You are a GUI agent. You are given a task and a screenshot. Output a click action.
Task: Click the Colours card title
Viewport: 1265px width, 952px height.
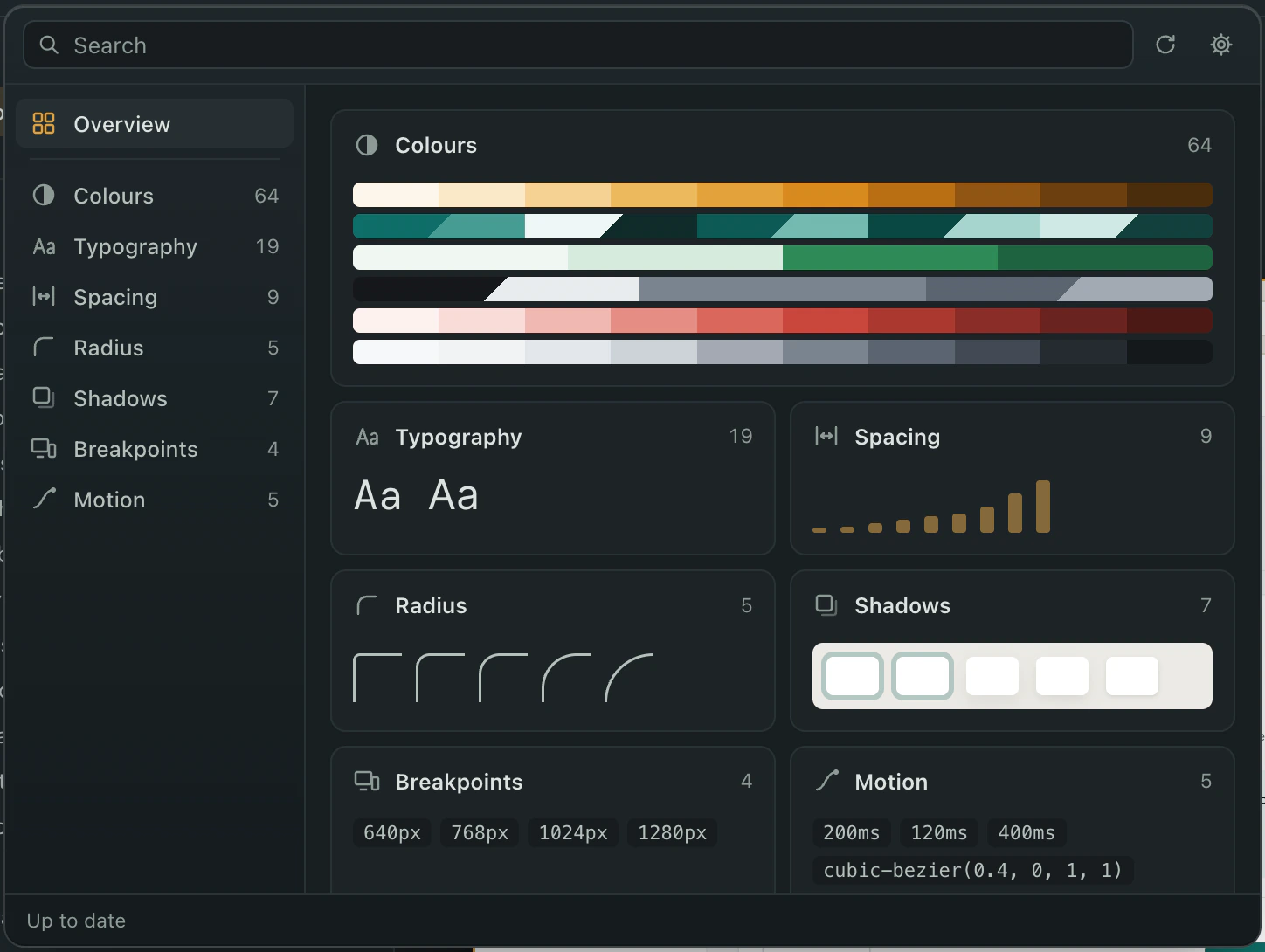436,145
